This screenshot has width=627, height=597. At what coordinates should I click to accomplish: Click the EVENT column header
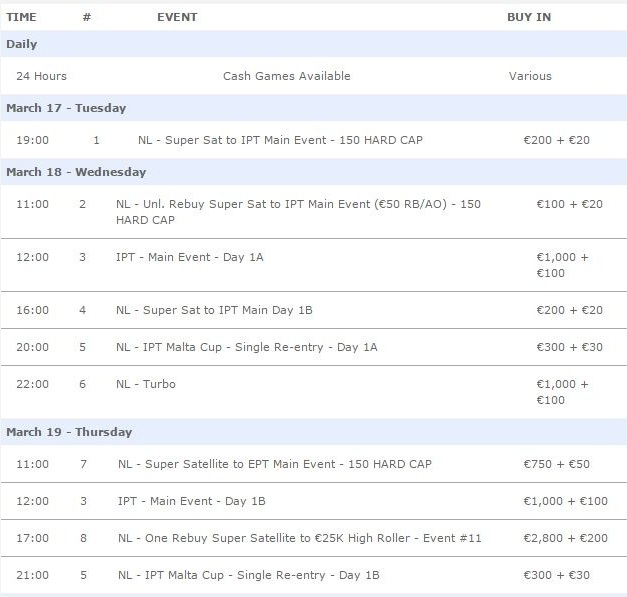tap(177, 17)
